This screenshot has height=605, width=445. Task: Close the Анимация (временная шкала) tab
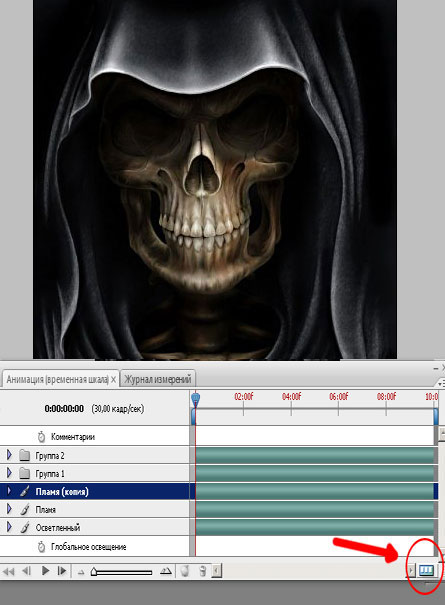(x=113, y=380)
